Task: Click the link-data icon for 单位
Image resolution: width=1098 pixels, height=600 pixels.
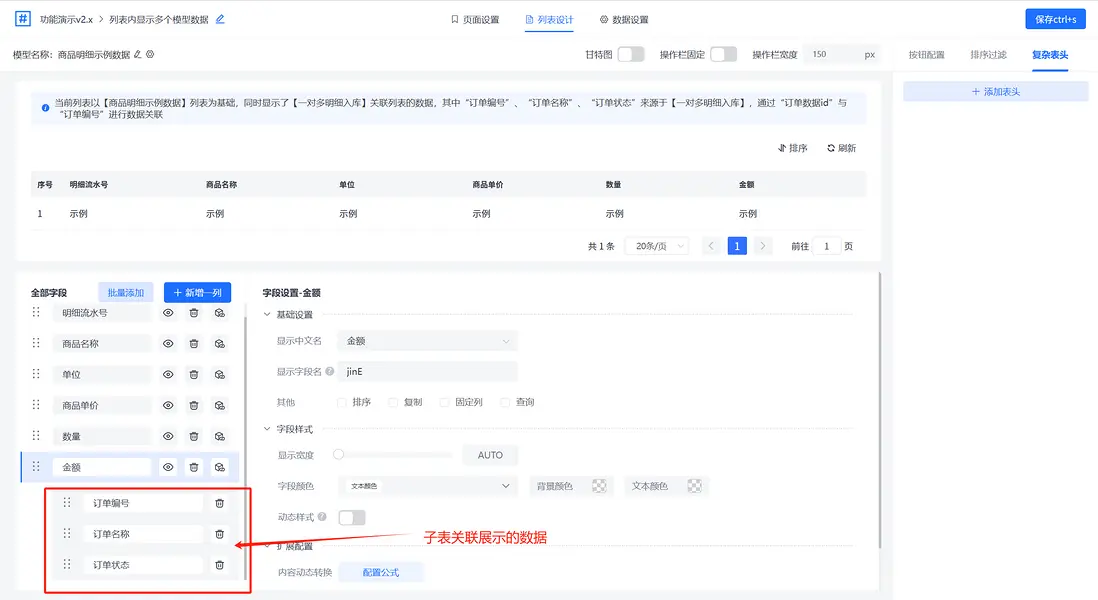Action: 220,375
